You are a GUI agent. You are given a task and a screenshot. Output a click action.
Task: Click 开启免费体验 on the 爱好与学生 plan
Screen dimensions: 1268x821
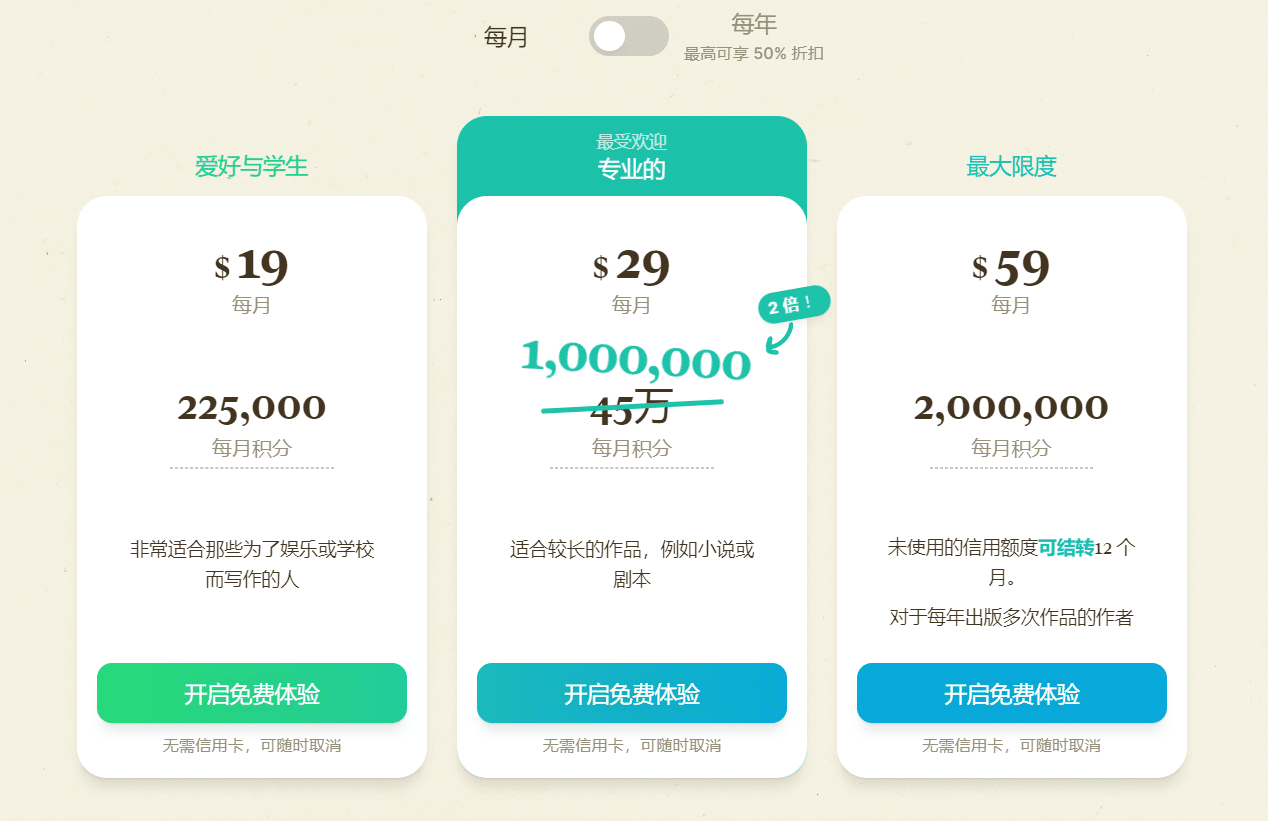(251, 693)
